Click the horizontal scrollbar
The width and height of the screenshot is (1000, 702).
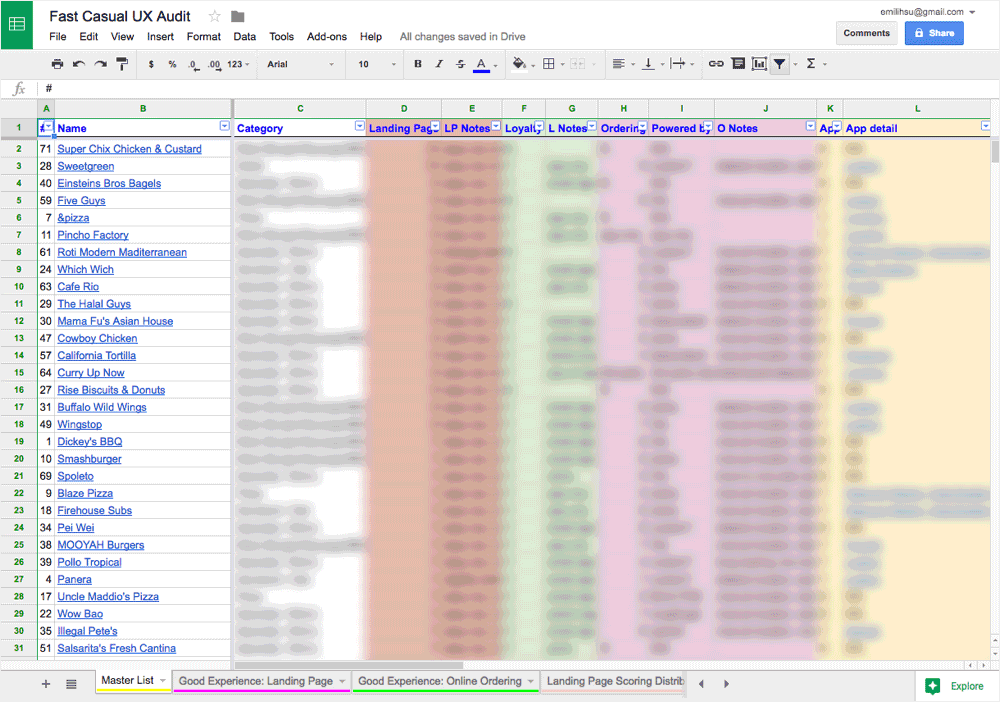click(x=349, y=665)
